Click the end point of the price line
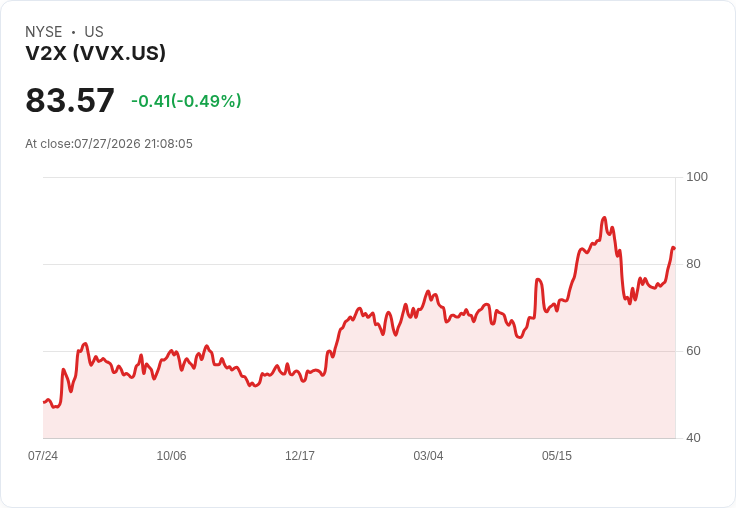 [x=674, y=248]
